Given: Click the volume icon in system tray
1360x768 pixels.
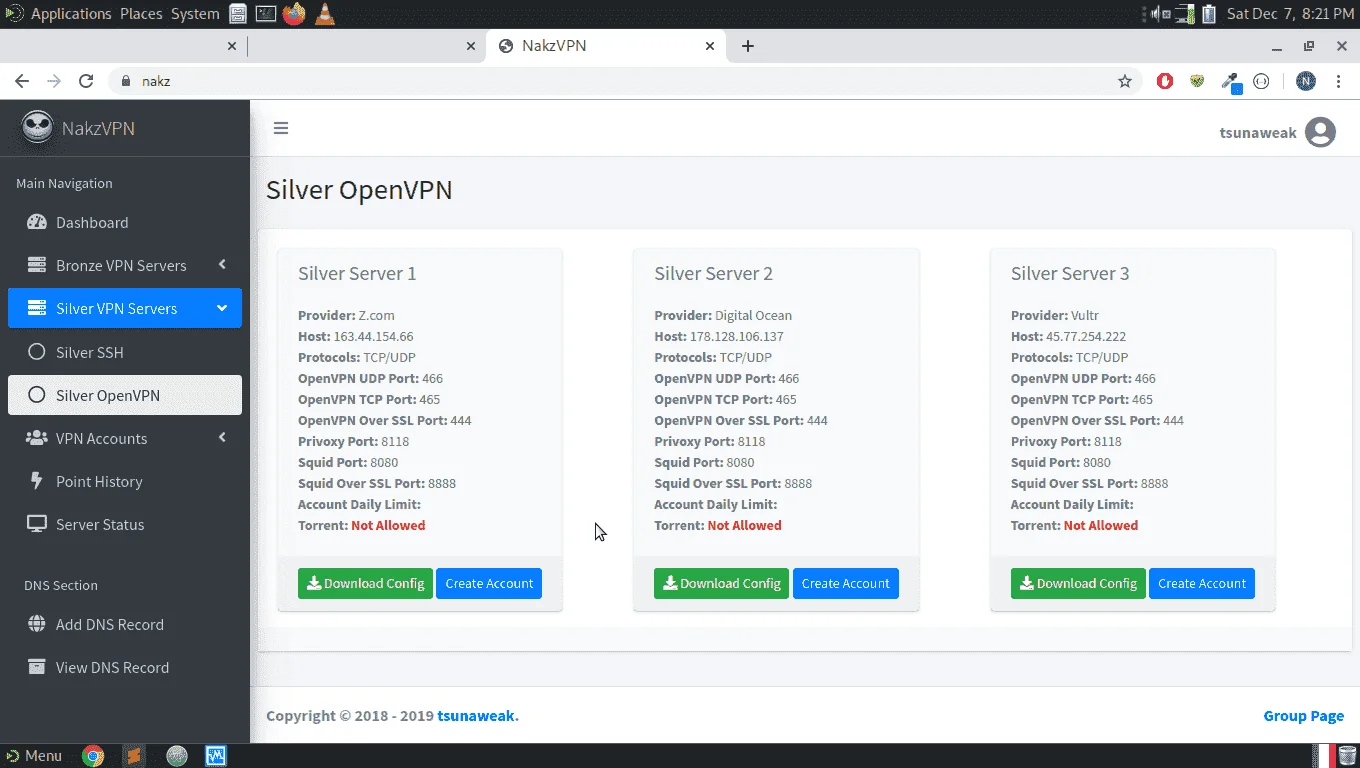Looking at the screenshot, I should [x=1160, y=14].
